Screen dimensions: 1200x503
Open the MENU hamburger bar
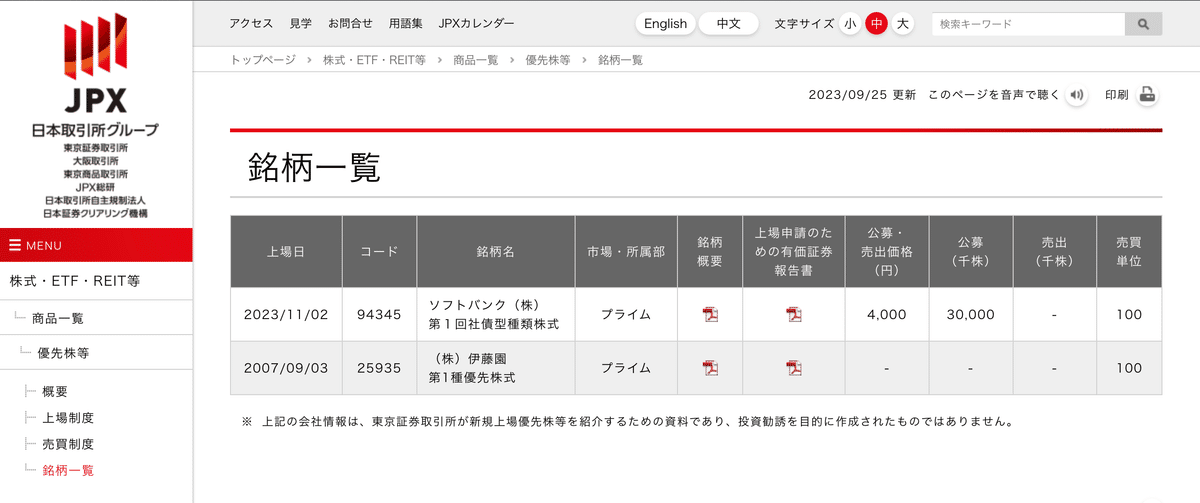(x=96, y=245)
